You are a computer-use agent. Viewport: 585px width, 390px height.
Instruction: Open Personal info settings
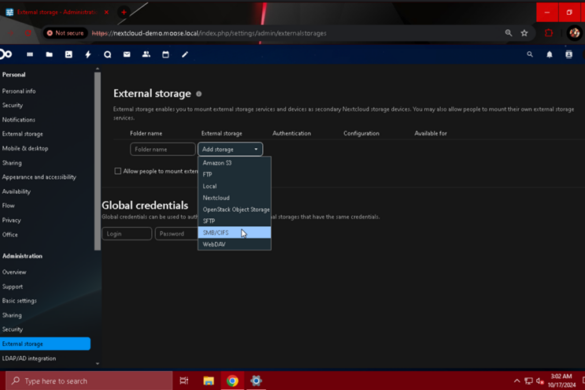19,91
